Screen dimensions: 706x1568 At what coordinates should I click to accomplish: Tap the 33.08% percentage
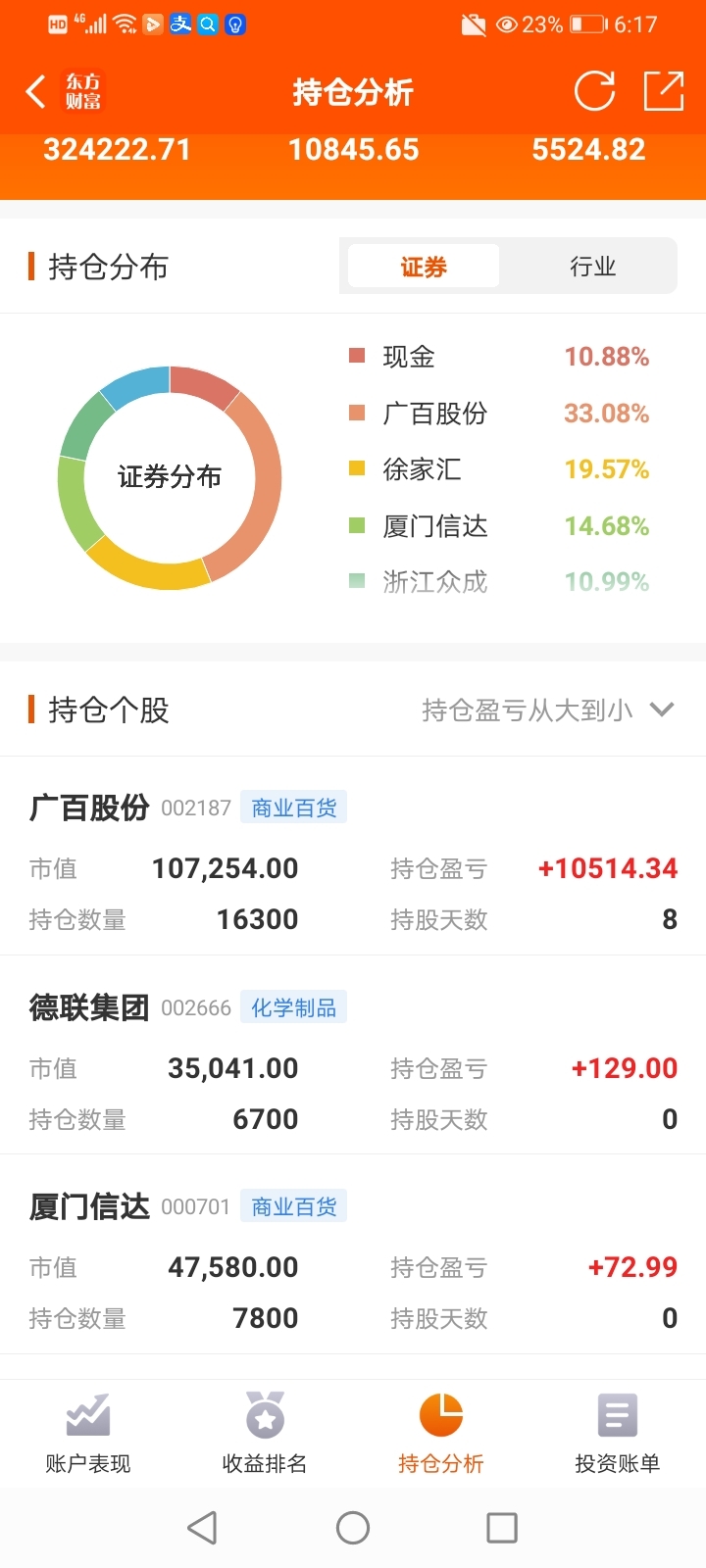(x=606, y=414)
